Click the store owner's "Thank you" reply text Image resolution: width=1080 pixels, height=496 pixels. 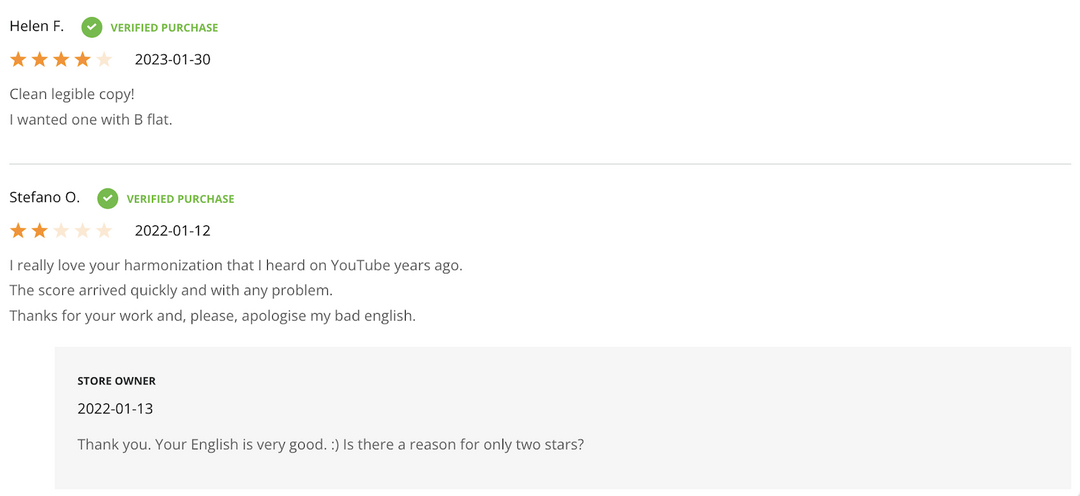[330, 444]
